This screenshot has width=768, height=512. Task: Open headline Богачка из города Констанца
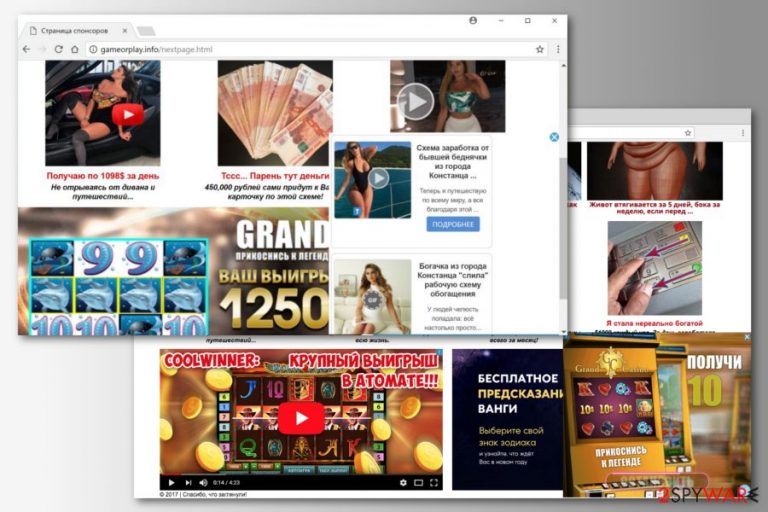point(453,280)
